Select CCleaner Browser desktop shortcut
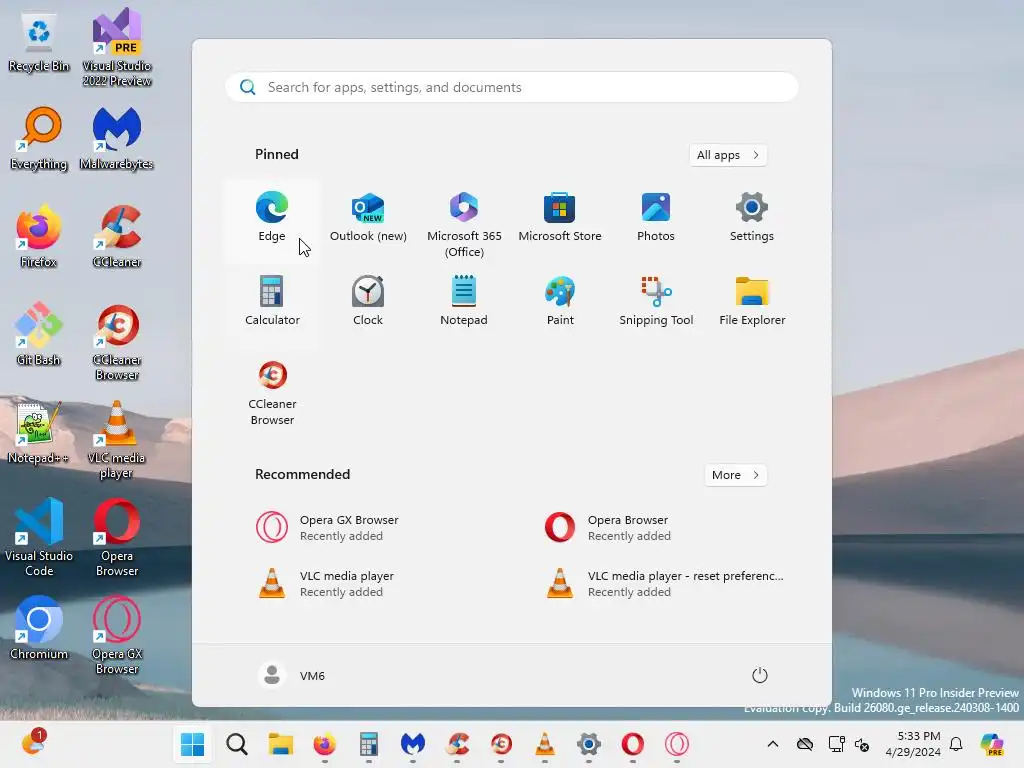 (117, 342)
